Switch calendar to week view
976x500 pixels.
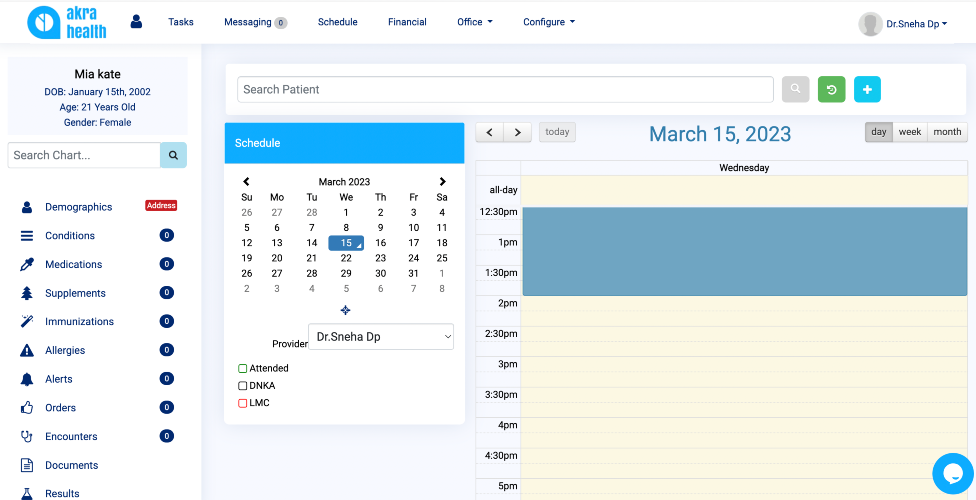[910, 132]
